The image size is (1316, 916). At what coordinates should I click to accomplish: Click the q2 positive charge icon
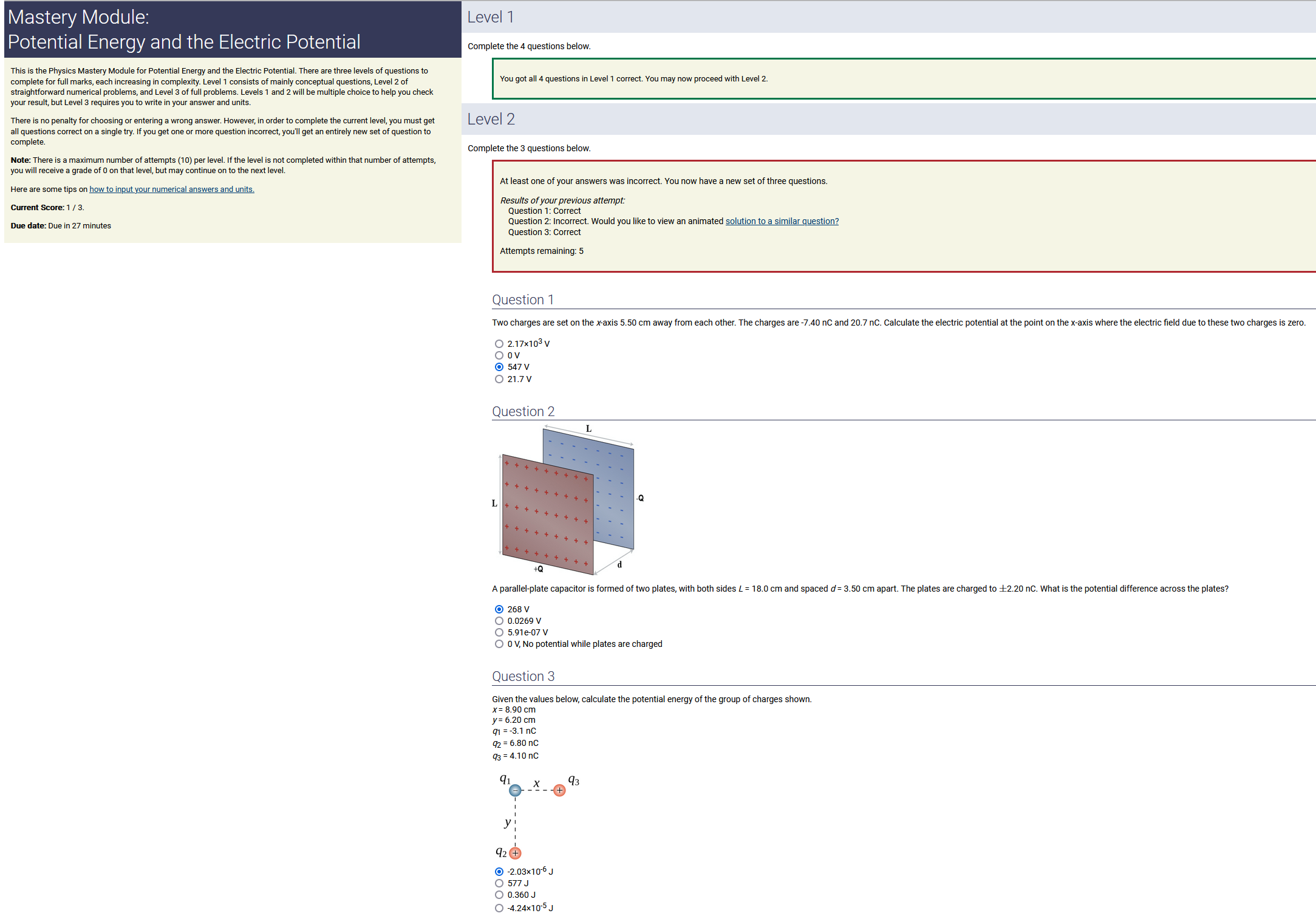pyautogui.click(x=515, y=853)
